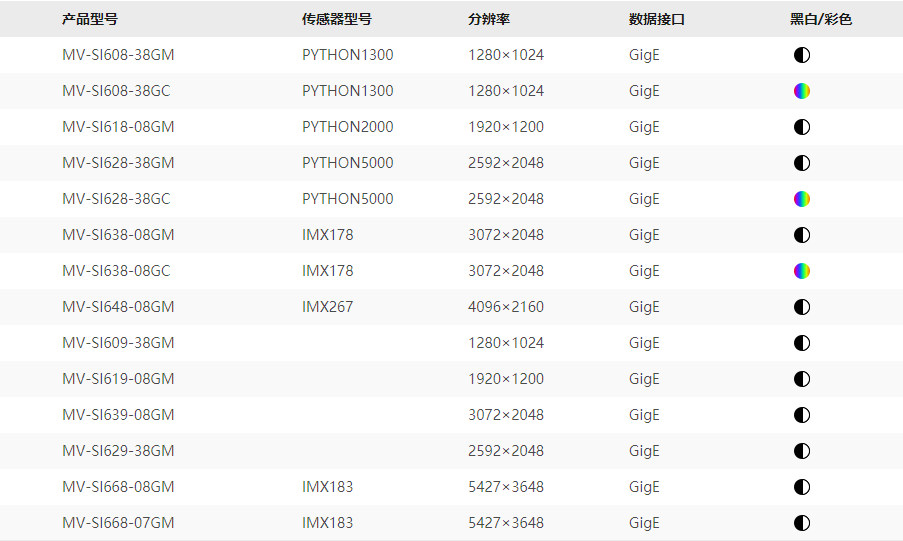This screenshot has width=903, height=541.
Task: Open the MV-SI628-38GM product link
Action: (x=118, y=163)
